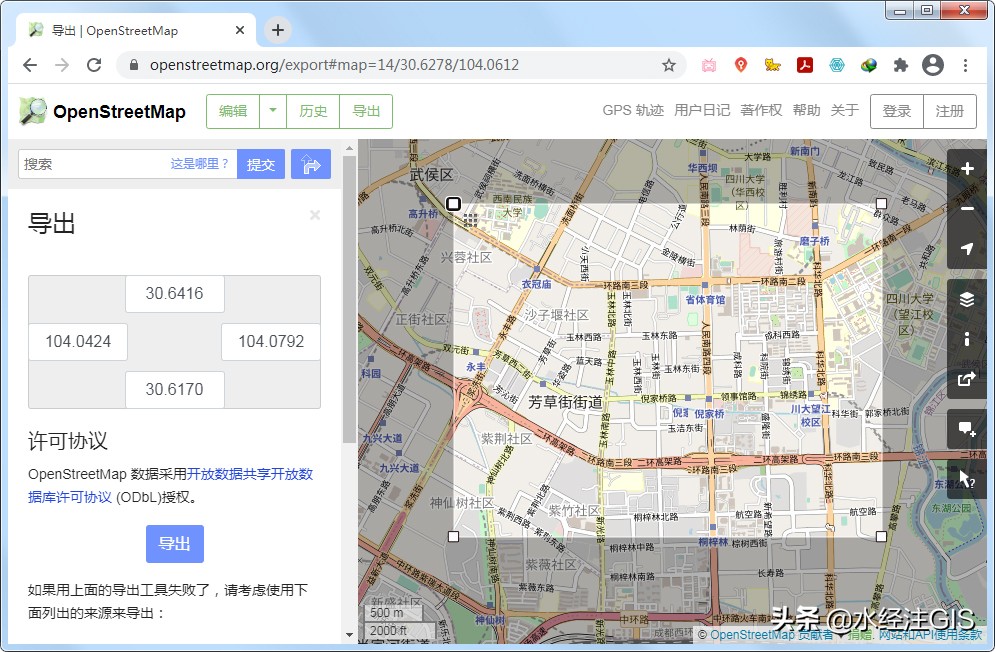Viewport: 995px width, 652px height.
Task: Open 著作权 copyright page
Action: coord(761,110)
